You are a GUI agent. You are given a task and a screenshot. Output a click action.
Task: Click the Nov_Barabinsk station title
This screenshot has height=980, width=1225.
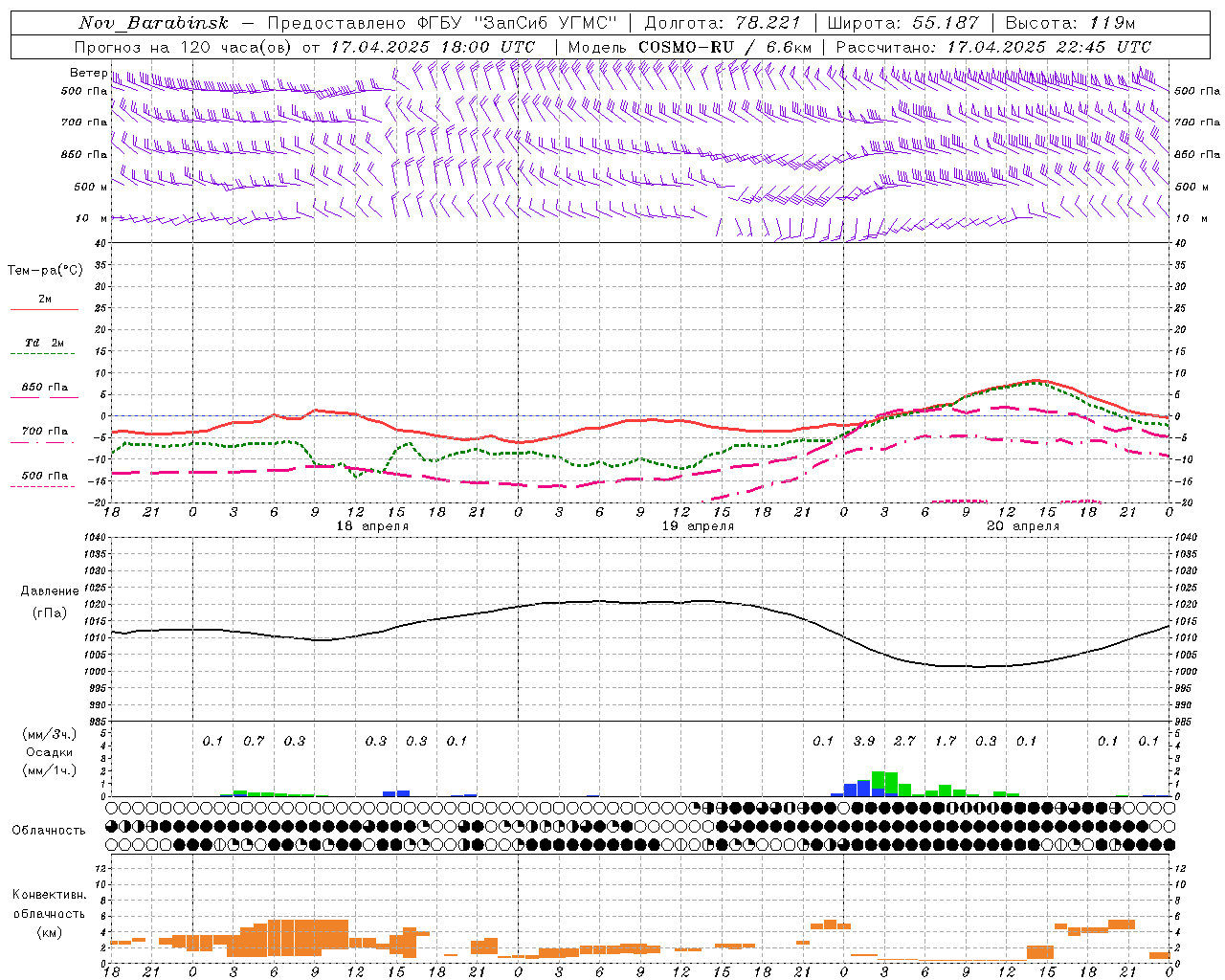pos(154,23)
